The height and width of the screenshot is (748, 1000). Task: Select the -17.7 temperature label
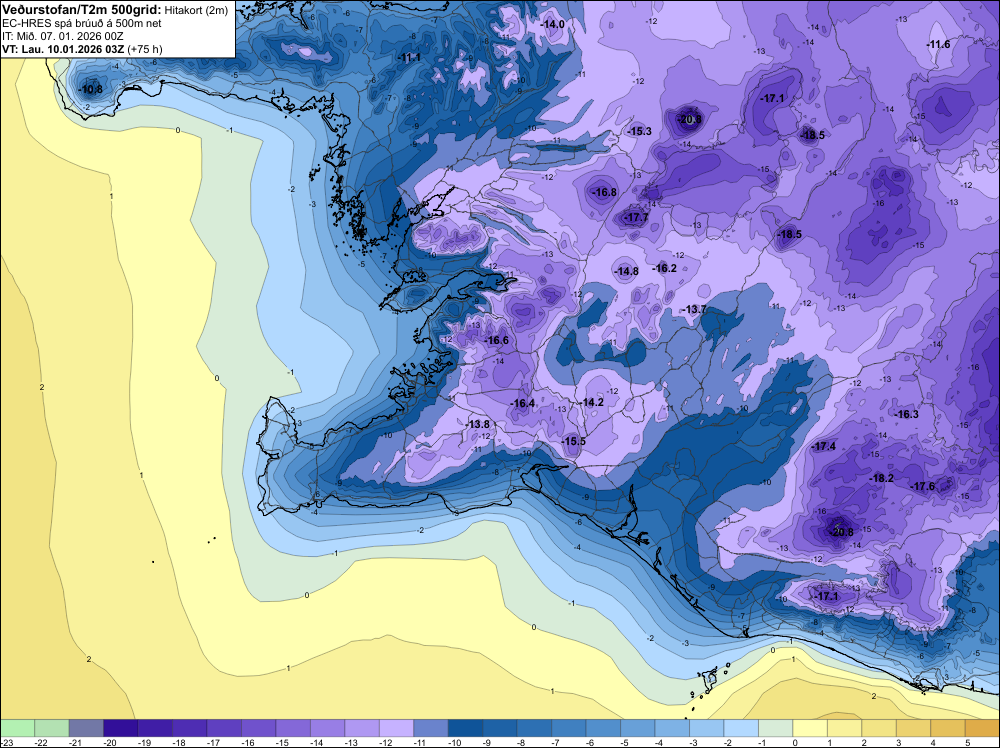click(x=636, y=217)
